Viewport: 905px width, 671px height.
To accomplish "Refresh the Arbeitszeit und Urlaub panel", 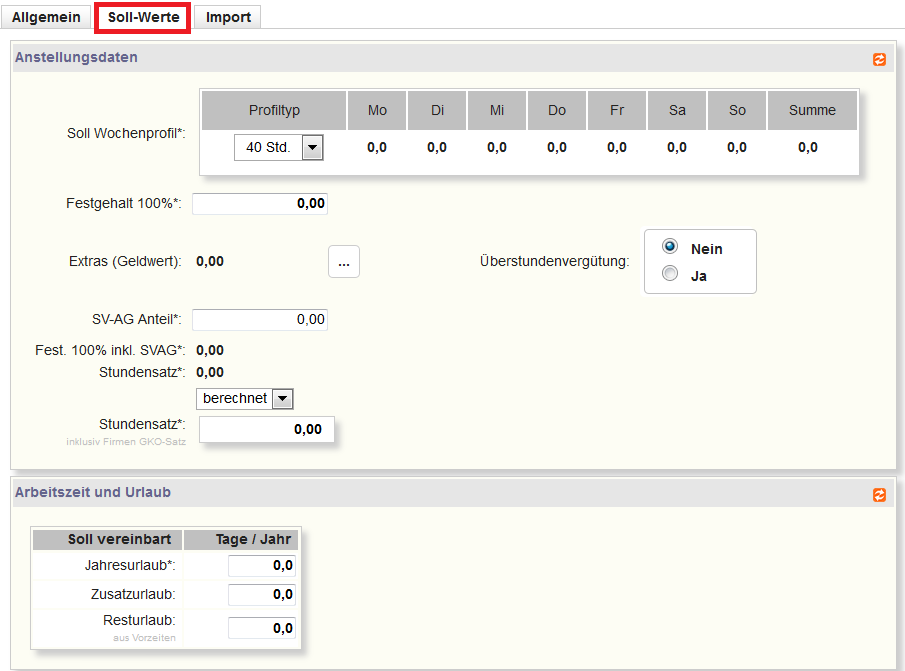I will pos(879,493).
